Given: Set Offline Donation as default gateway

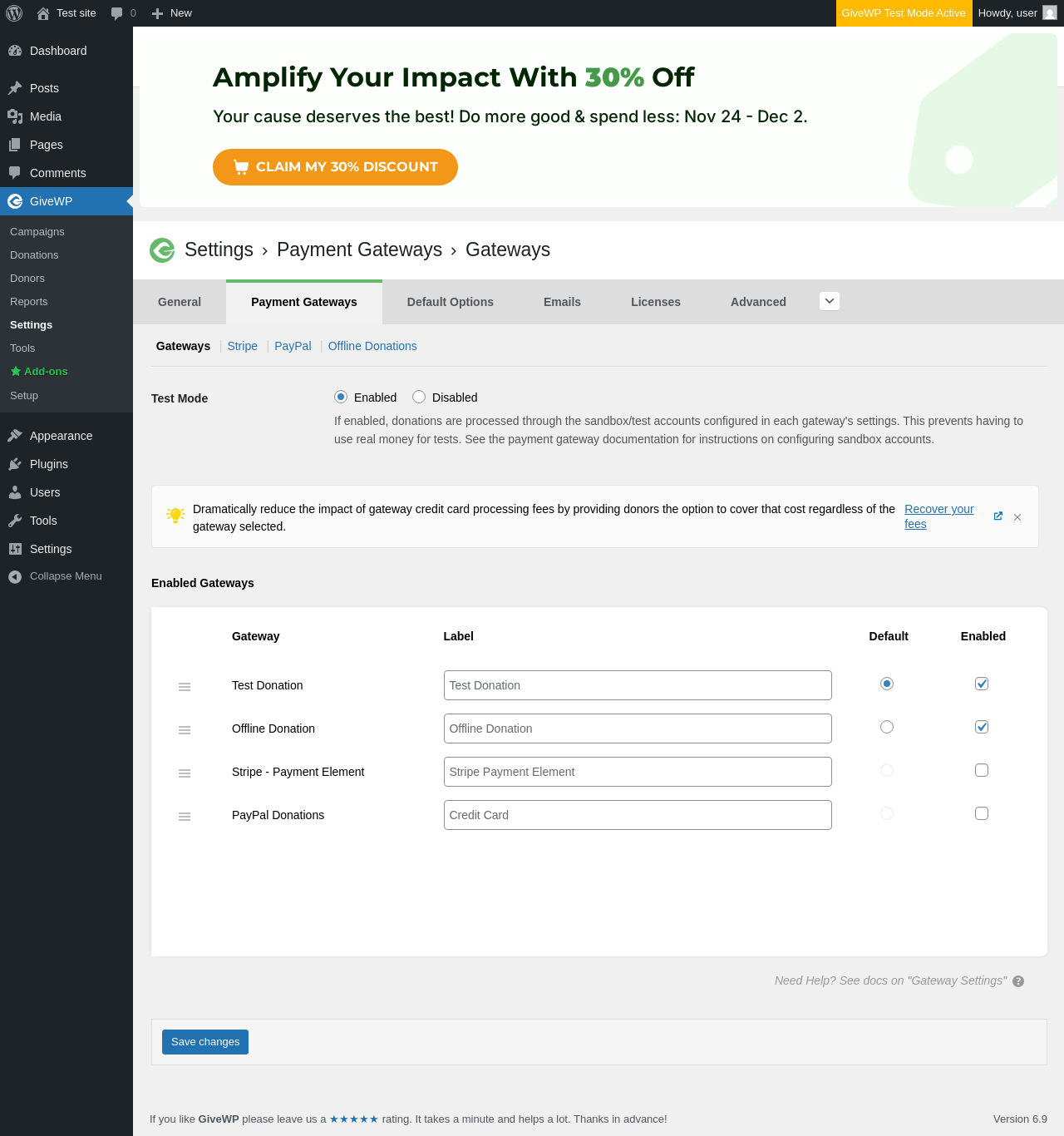Looking at the screenshot, I should (x=887, y=727).
